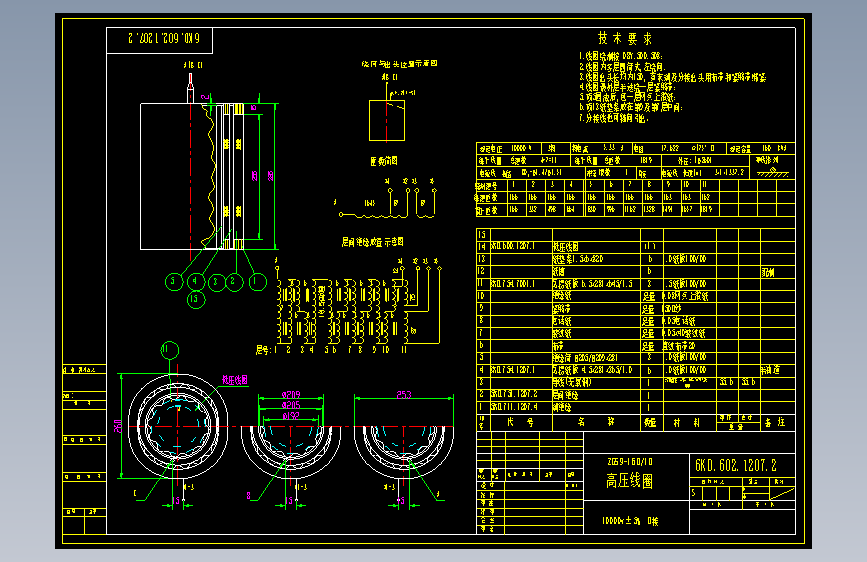This screenshot has height=562, width=867.
Task: Click parts list row number 15
Action: click(x=482, y=235)
